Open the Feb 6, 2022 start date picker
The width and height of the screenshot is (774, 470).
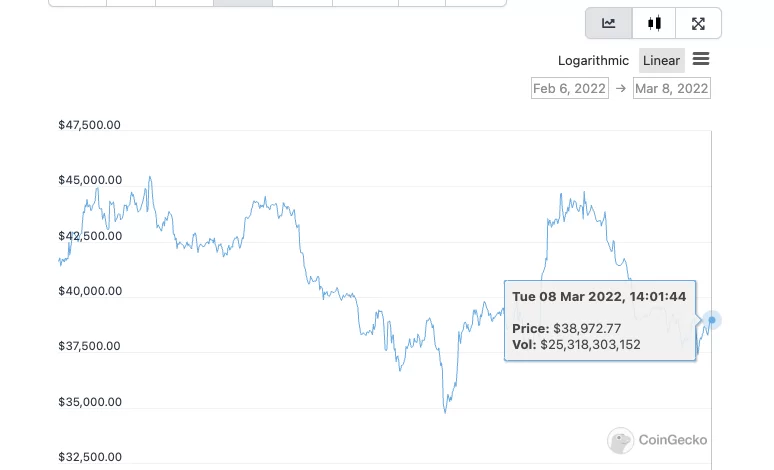click(x=570, y=88)
